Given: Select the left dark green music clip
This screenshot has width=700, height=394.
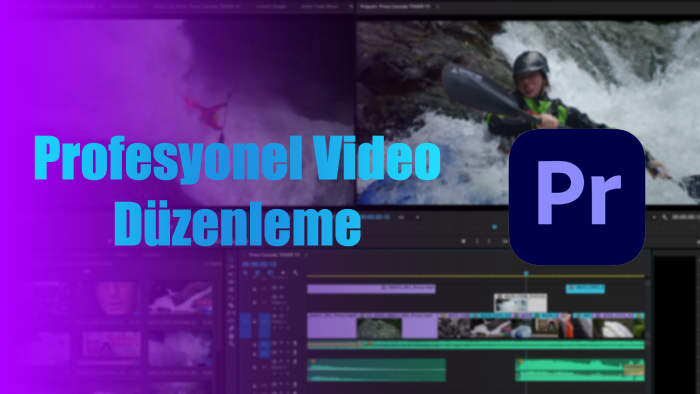Looking at the screenshot, I should pyautogui.click(x=376, y=370).
